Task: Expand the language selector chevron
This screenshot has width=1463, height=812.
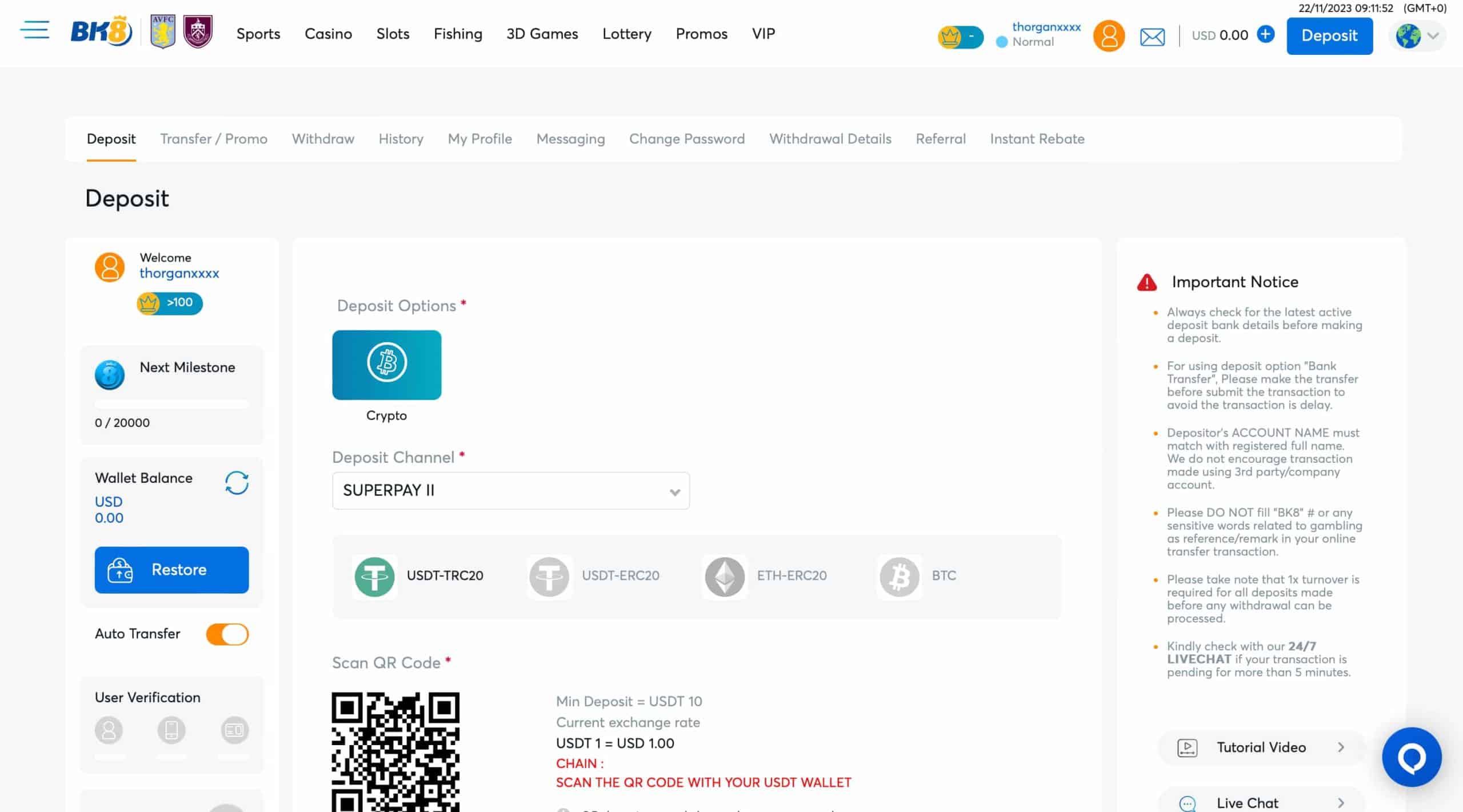Action: click(1433, 36)
